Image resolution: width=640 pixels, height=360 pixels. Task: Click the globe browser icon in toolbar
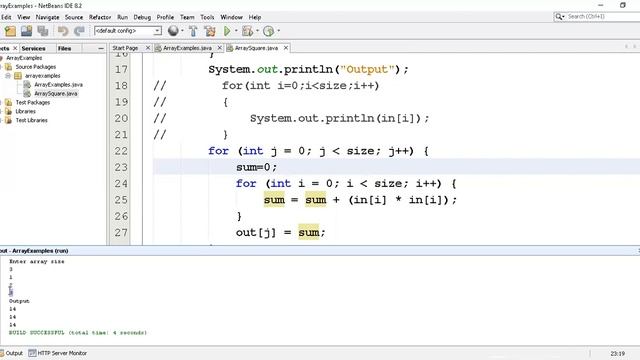coord(173,31)
